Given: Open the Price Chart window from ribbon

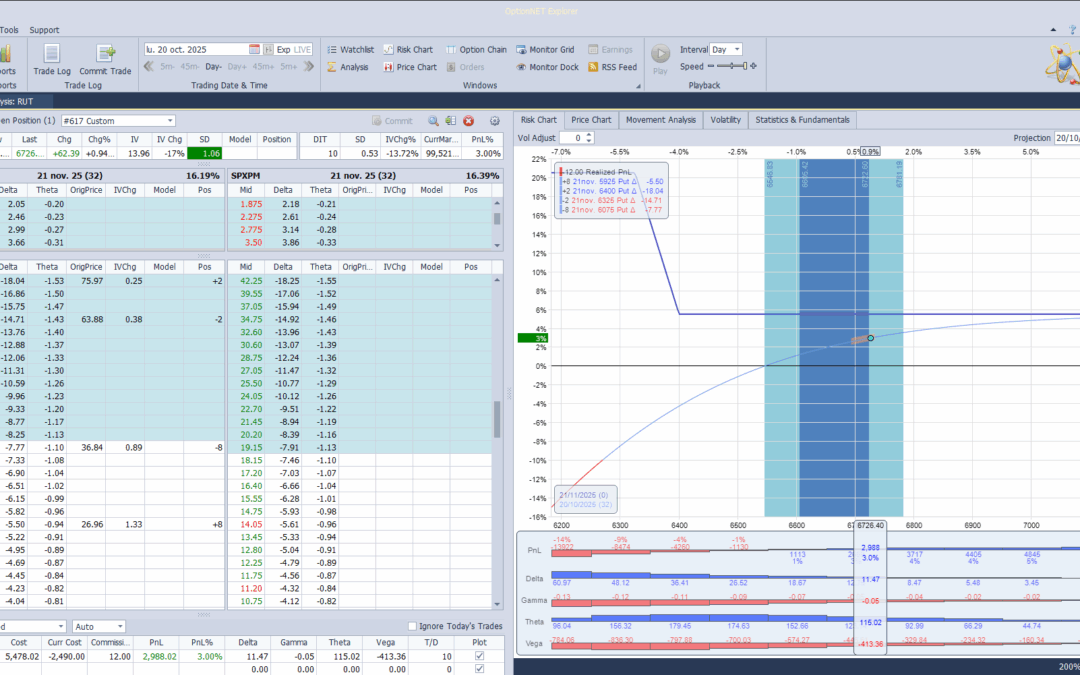Looking at the screenshot, I should coord(410,67).
